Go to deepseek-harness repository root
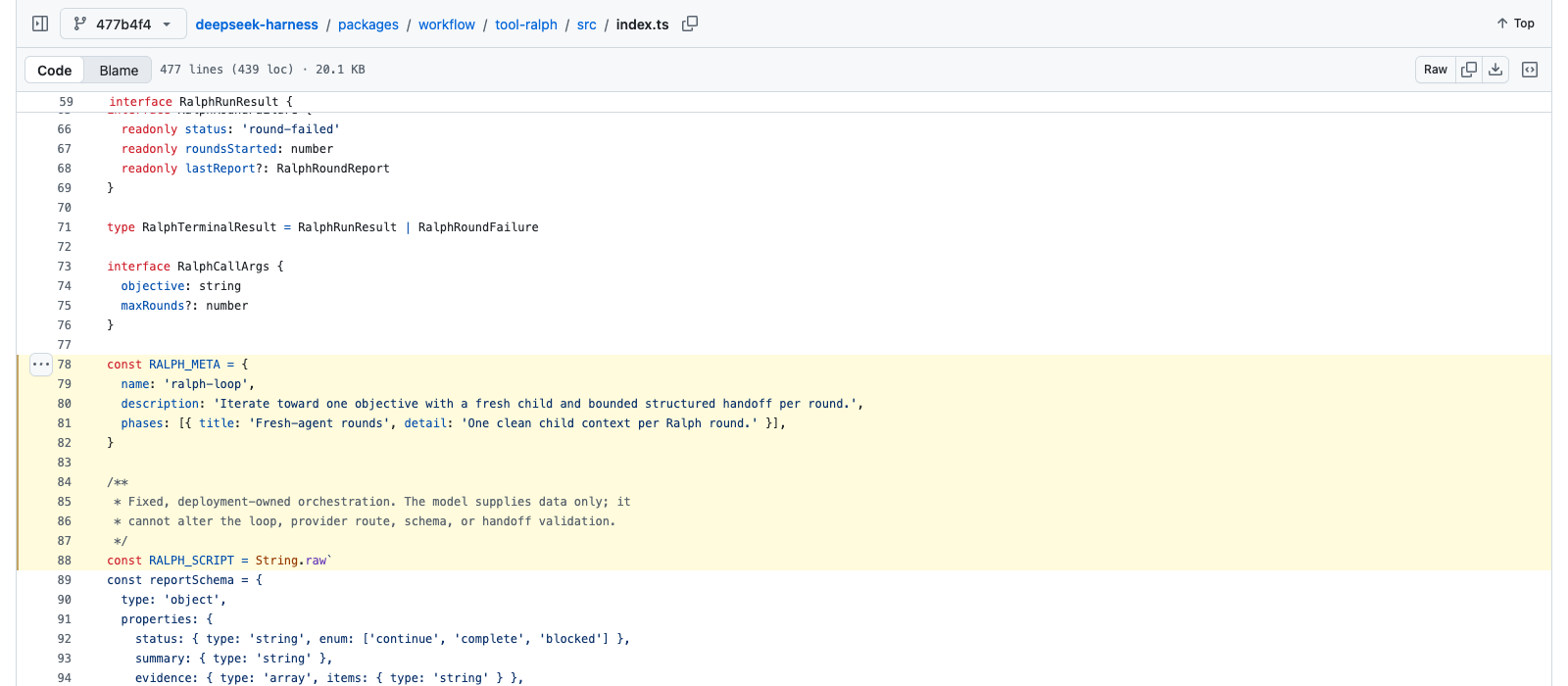Screen dimensions: 1568x686 (x=257, y=24)
